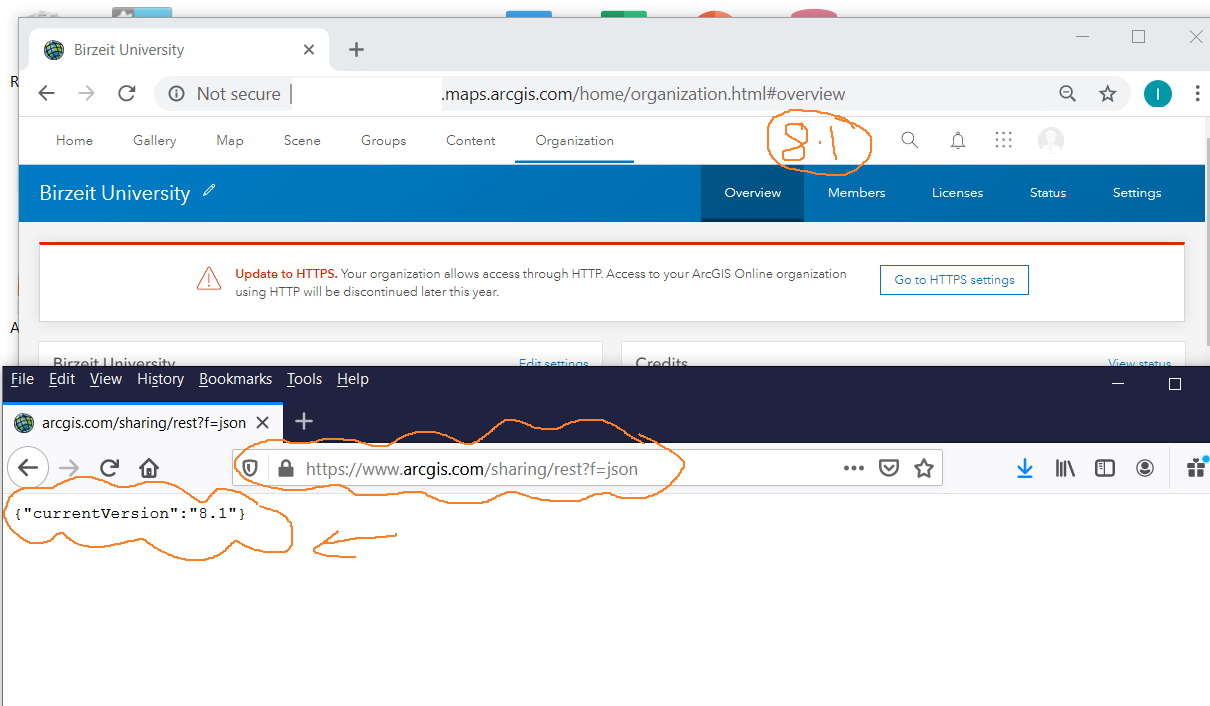
Task: Open the Firefox Help menu
Action: [353, 379]
